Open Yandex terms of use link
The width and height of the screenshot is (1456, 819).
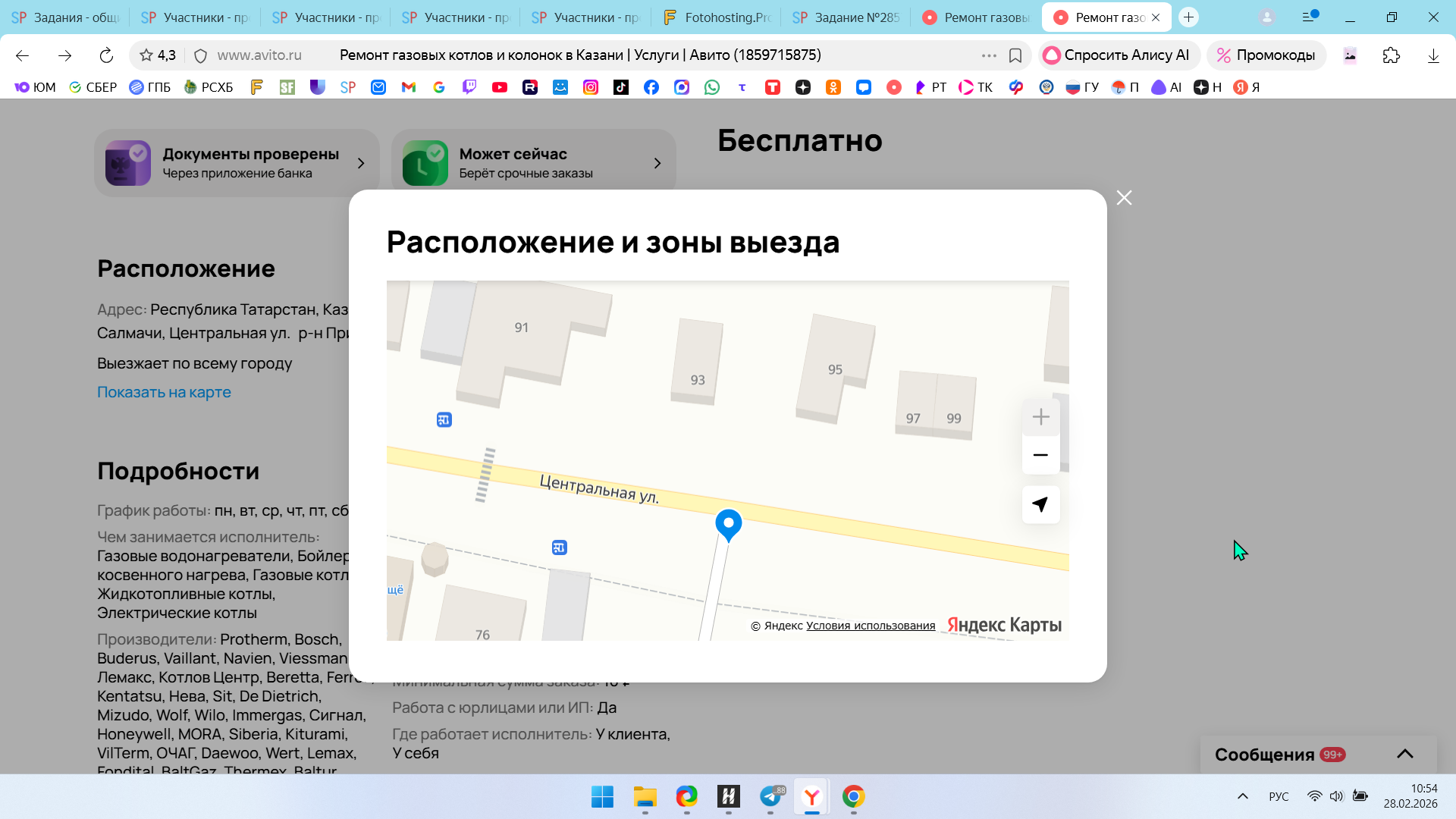pos(870,626)
